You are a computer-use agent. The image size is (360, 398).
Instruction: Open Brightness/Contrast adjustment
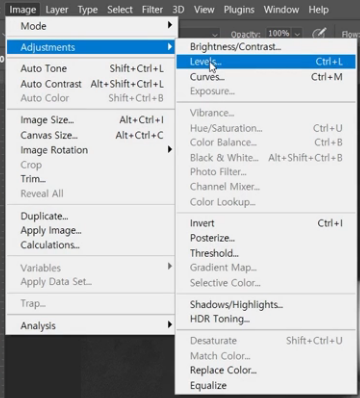[266, 47]
